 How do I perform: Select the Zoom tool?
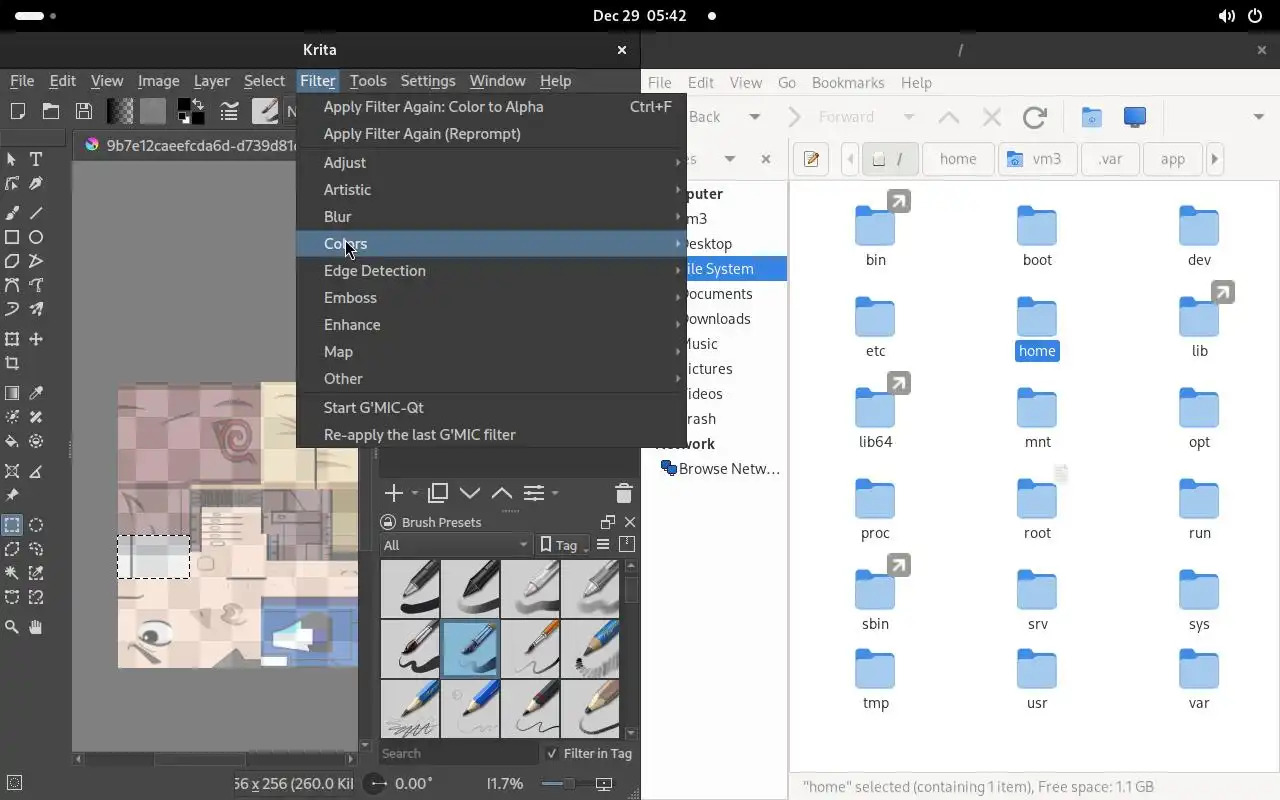pyautogui.click(x=12, y=627)
